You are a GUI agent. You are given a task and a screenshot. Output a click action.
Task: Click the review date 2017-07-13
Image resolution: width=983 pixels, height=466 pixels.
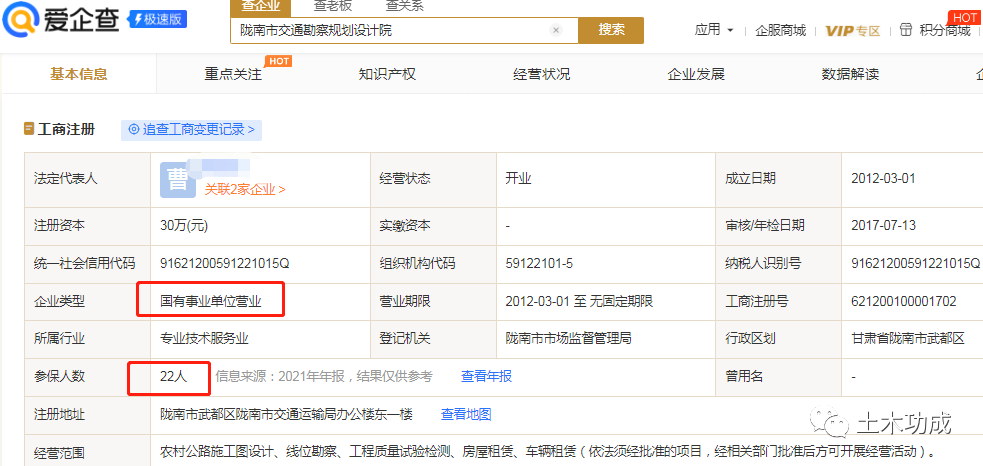883,225
